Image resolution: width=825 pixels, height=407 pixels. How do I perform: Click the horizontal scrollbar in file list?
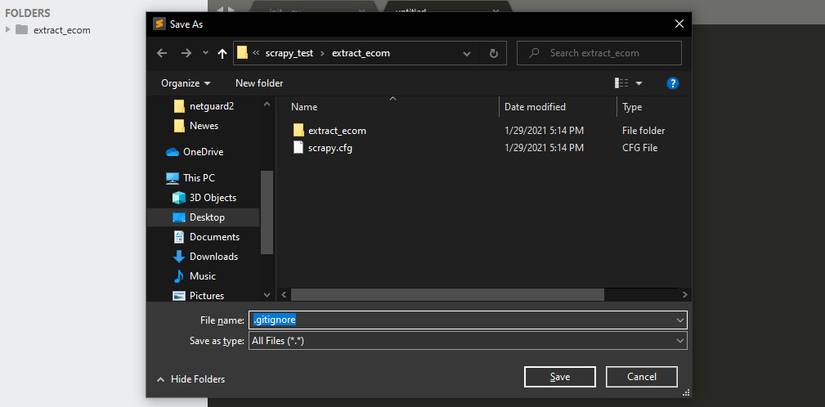pyautogui.click(x=447, y=295)
